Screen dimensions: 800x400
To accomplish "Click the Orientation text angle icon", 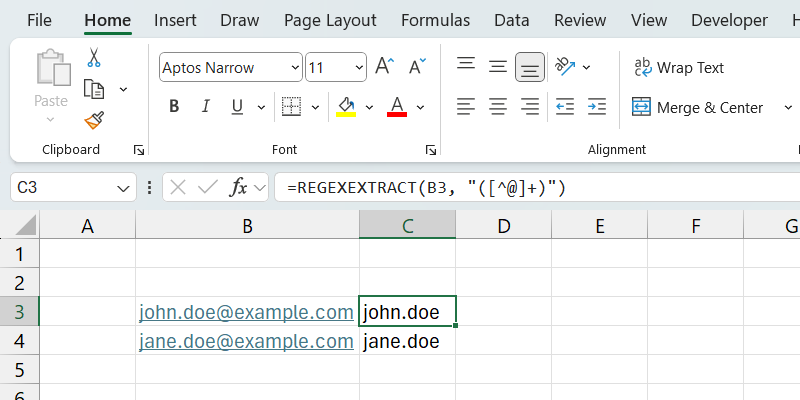I will pyautogui.click(x=565, y=67).
